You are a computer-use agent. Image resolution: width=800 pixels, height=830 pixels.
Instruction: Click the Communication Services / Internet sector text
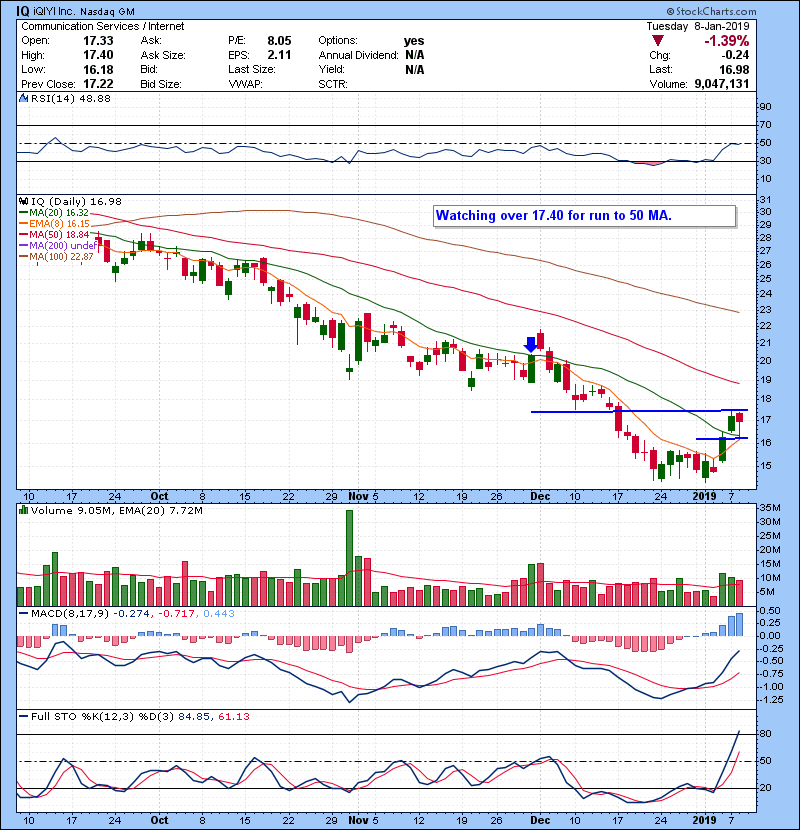103,26
